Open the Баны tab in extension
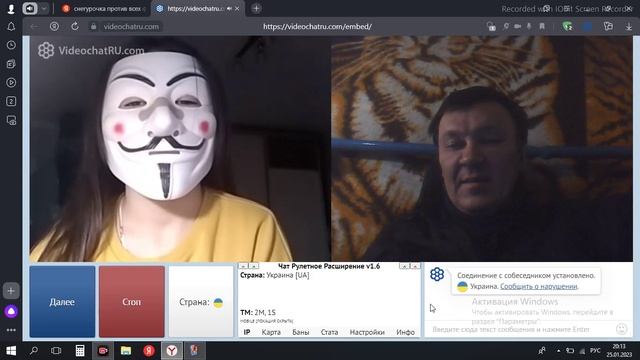The image size is (640, 360). click(301, 332)
